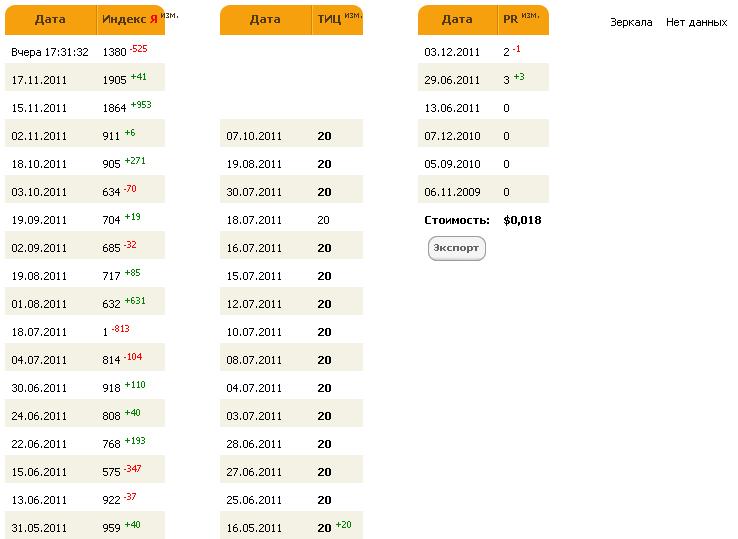This screenshot has width=738, height=539.
Task: Click the red Я icon in the Индекс header
Action: coord(153,20)
